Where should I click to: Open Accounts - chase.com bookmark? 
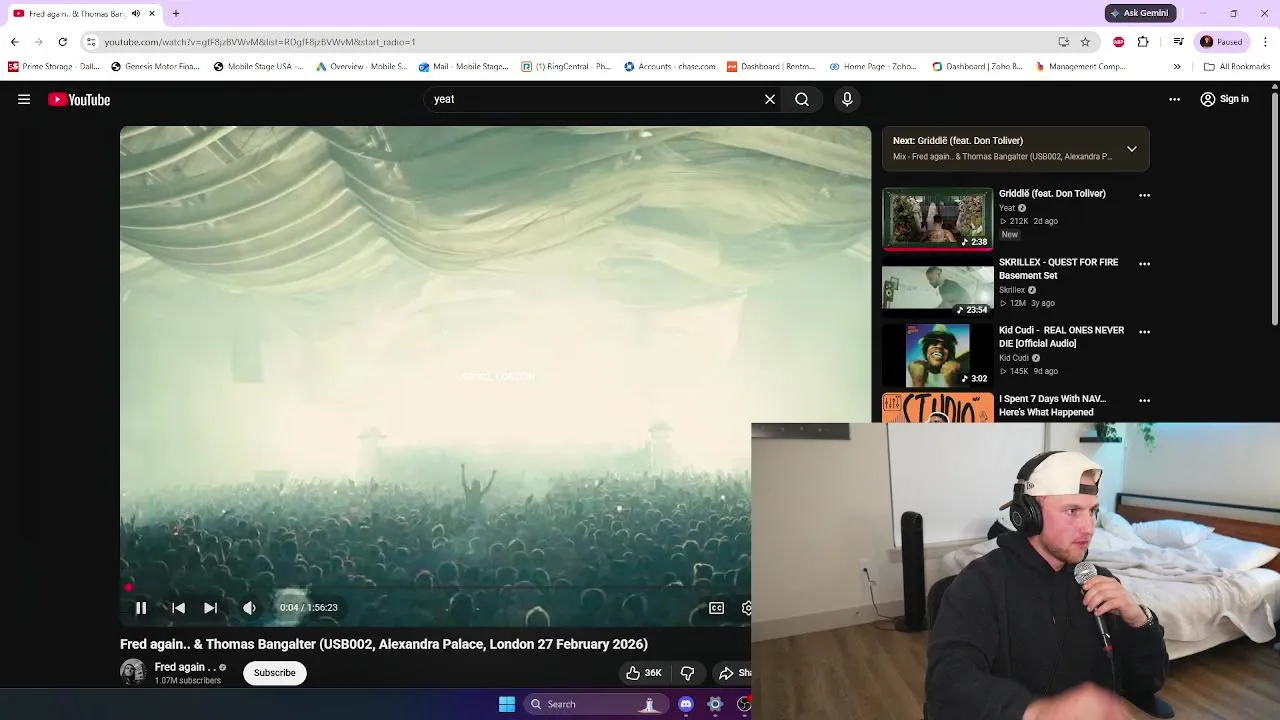click(669, 67)
